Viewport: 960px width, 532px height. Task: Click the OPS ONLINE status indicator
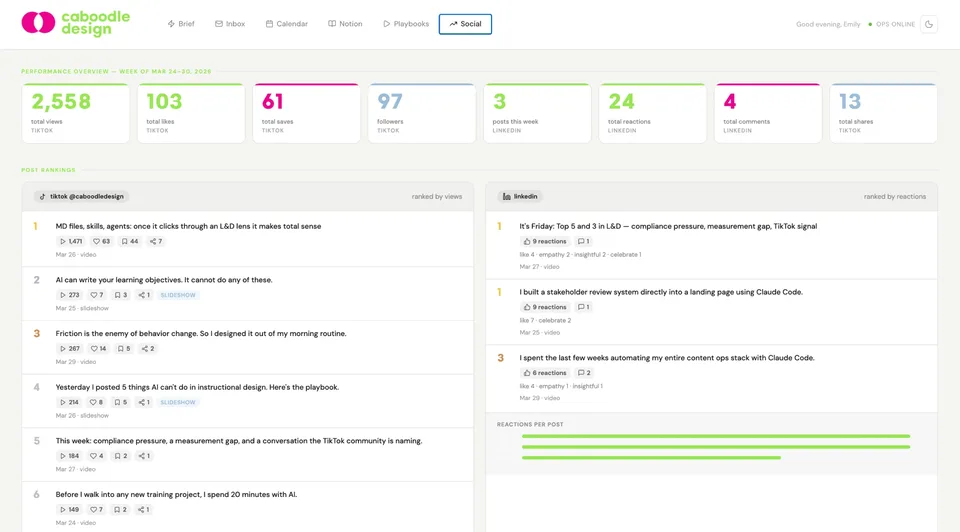[891, 24]
